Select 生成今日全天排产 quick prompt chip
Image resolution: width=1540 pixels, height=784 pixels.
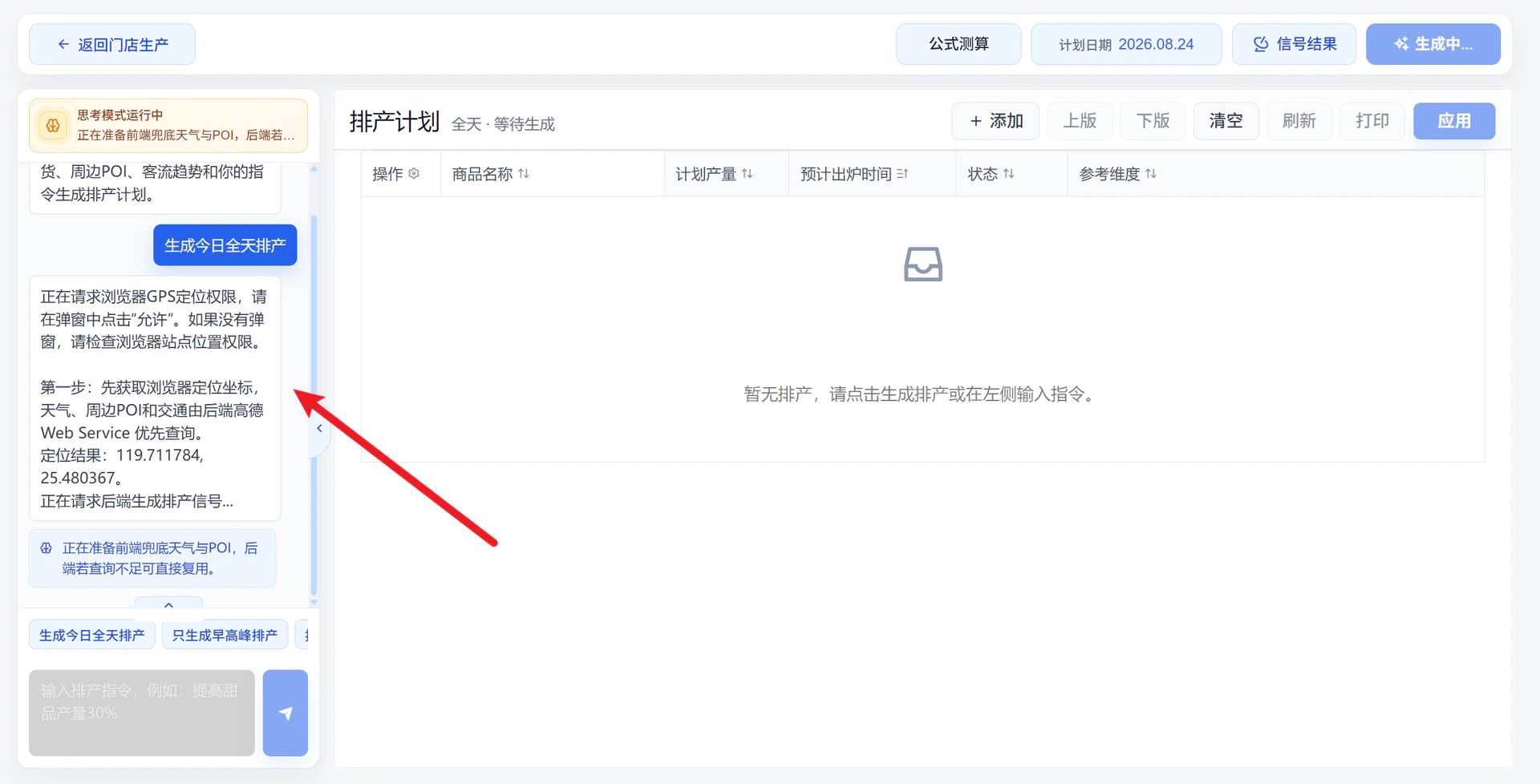[x=92, y=635]
